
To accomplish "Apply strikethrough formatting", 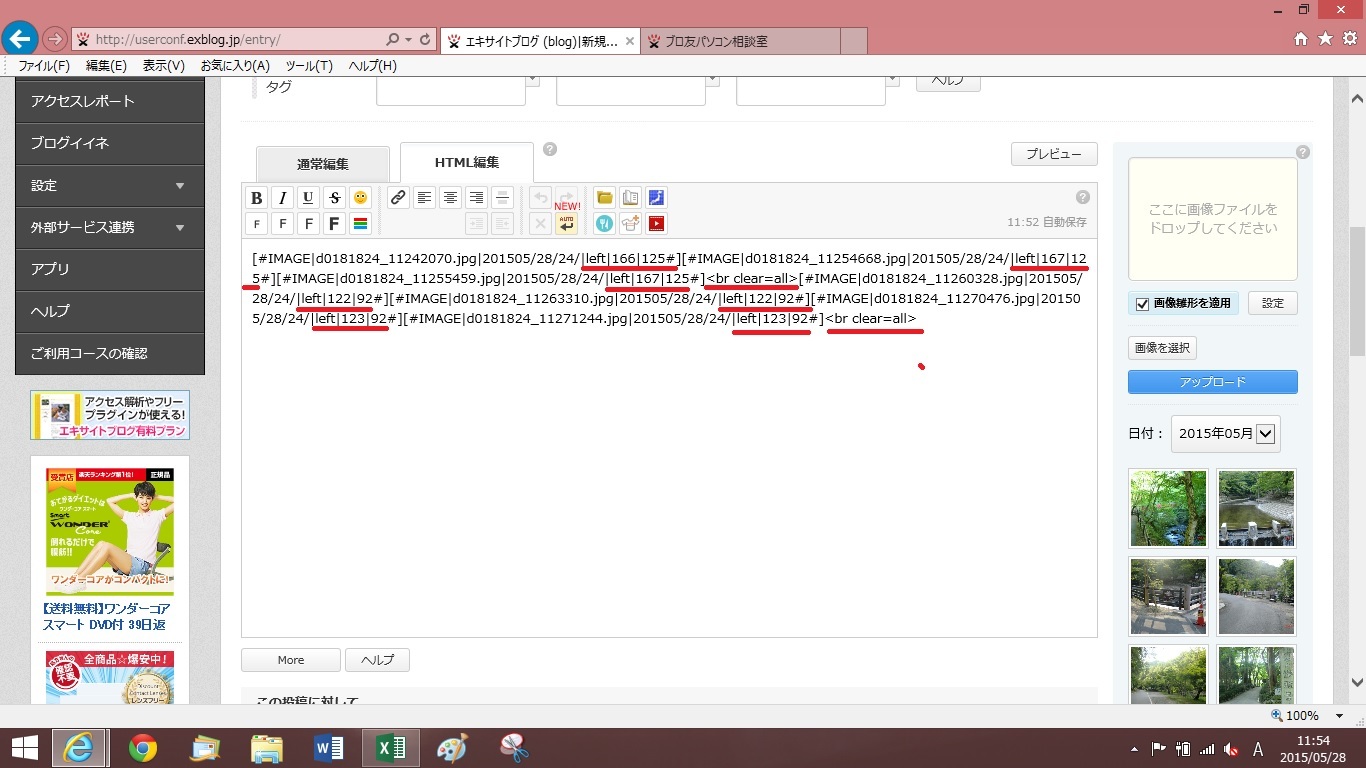I will point(335,198).
